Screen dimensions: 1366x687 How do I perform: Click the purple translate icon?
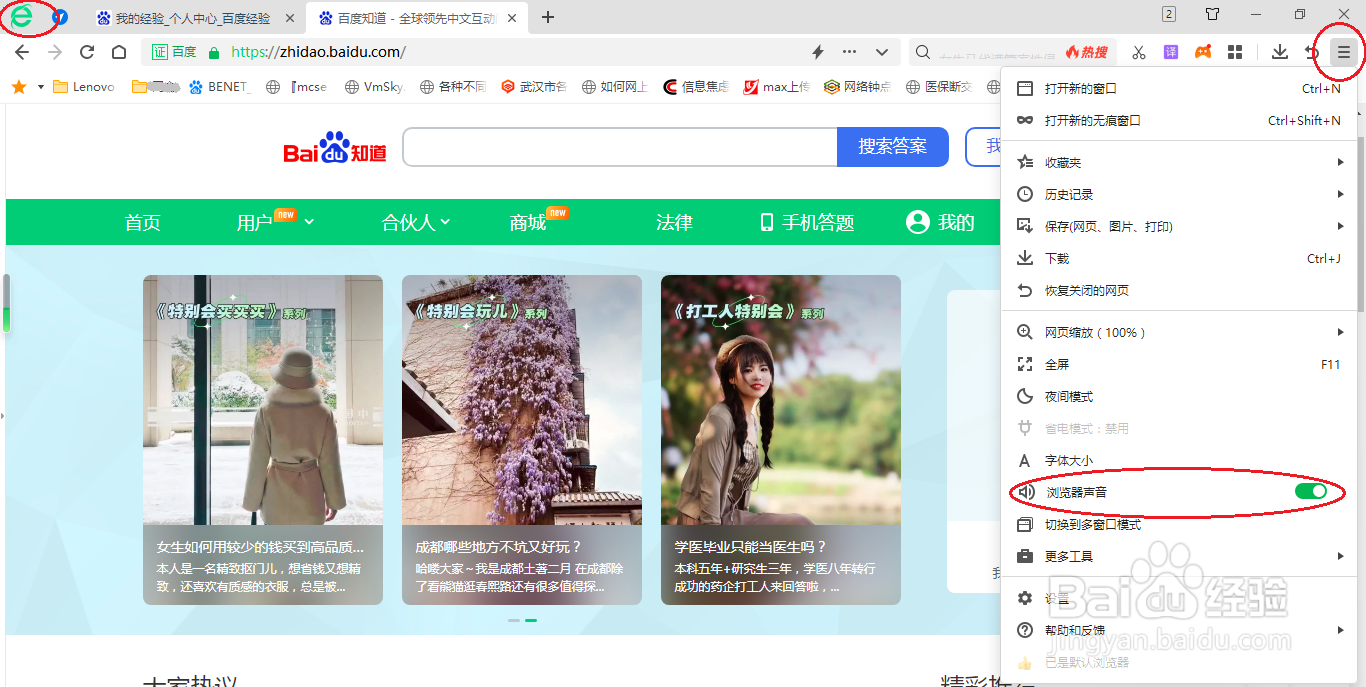pyautogui.click(x=1171, y=52)
